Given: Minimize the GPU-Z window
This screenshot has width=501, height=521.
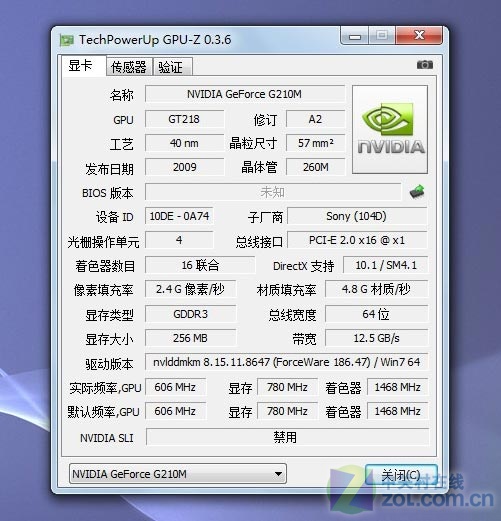Looking at the screenshot, I should 355,35.
